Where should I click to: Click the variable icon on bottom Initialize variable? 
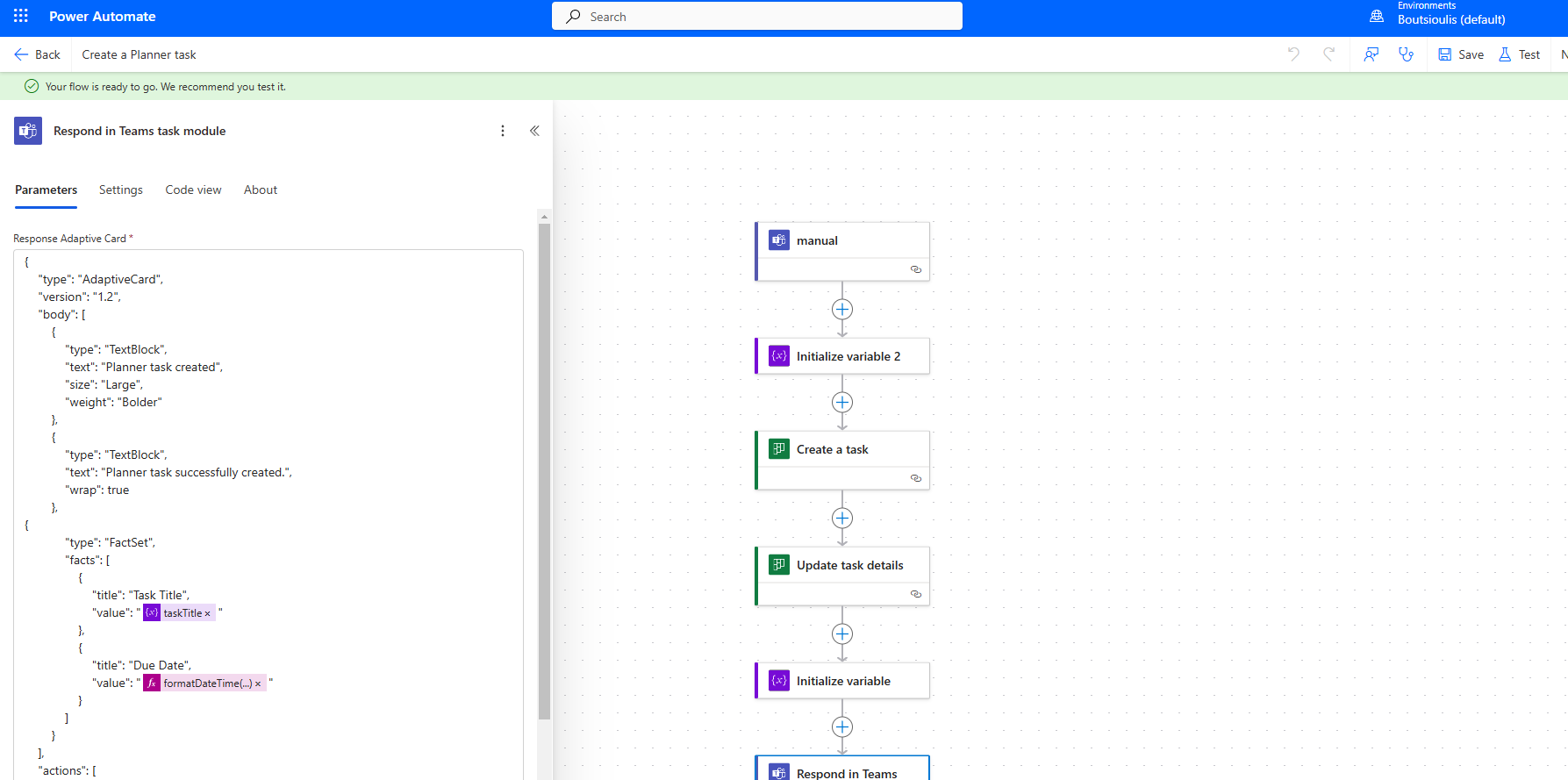point(779,681)
